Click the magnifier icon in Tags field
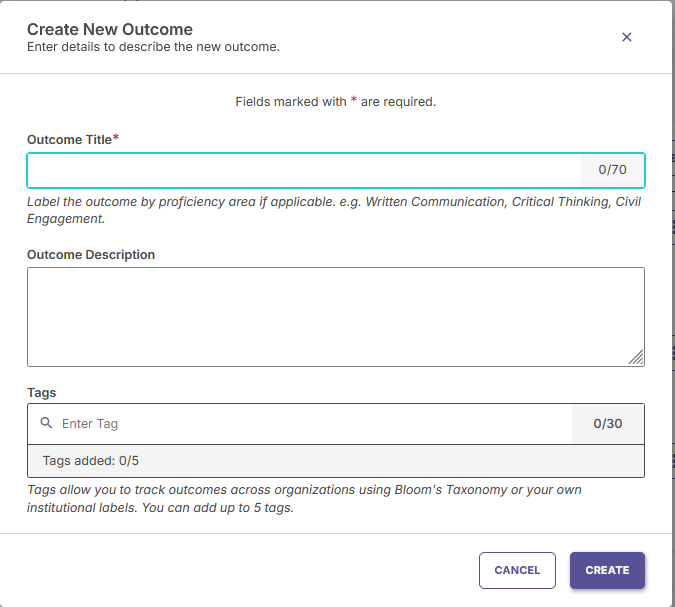Screen dimensions: 675x607 tap(46, 423)
